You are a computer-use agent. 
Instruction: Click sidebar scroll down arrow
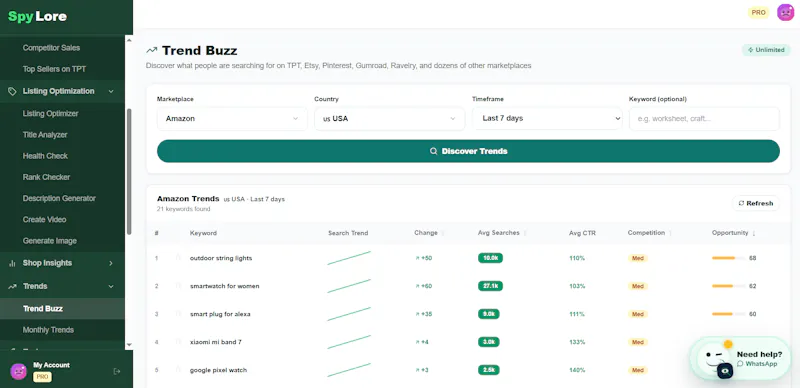point(129,345)
